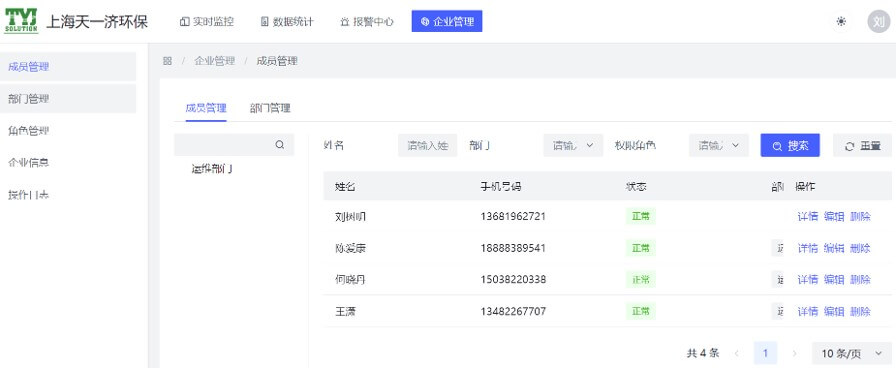This screenshot has height=368, width=896.
Task: Click the 重置 reset button
Action: point(862,146)
